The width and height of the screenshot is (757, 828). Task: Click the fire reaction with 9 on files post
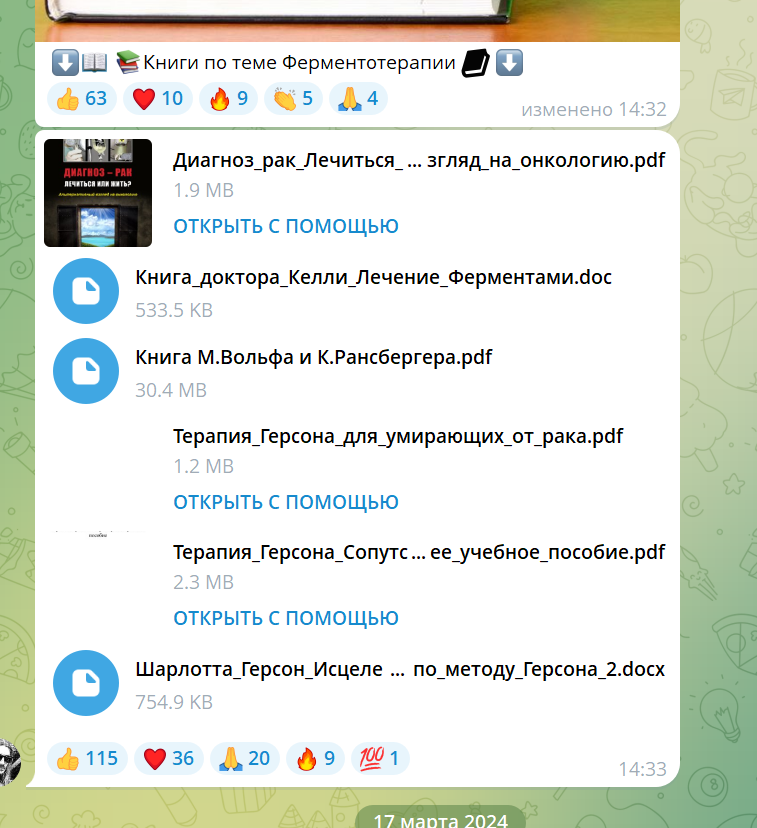point(315,758)
